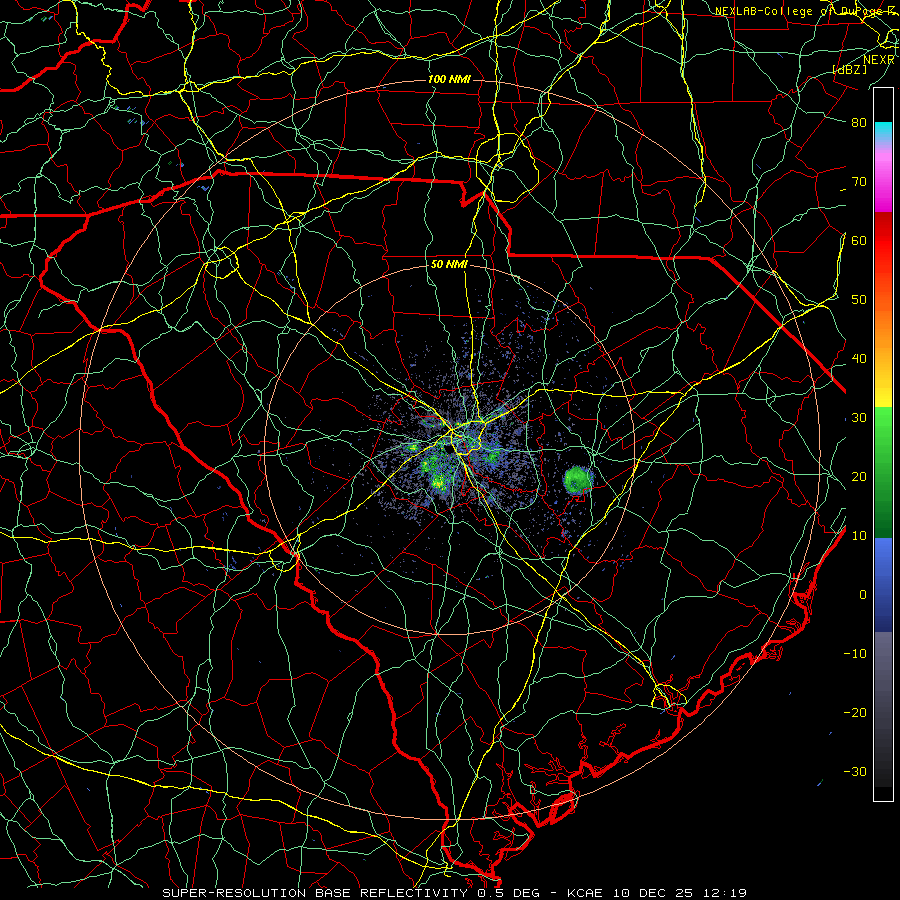
Task: Click the 0 dBZ scale value
Action: [863, 595]
